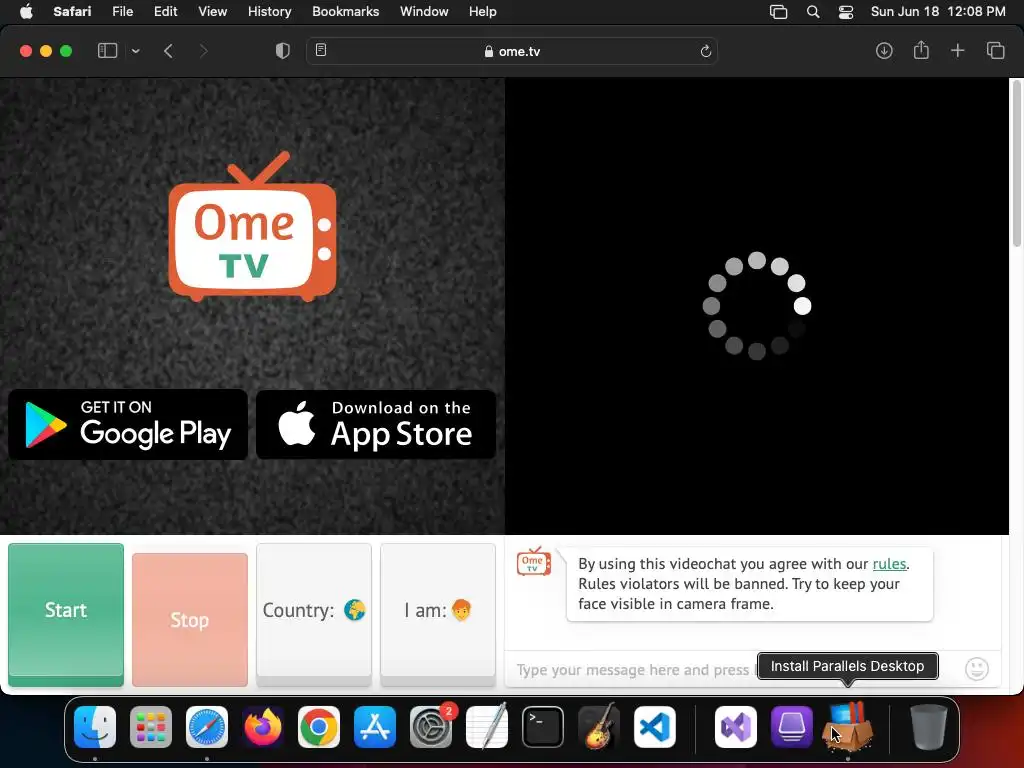1024x768 pixels.
Task: Show Safari downloads
Action: tap(884, 50)
